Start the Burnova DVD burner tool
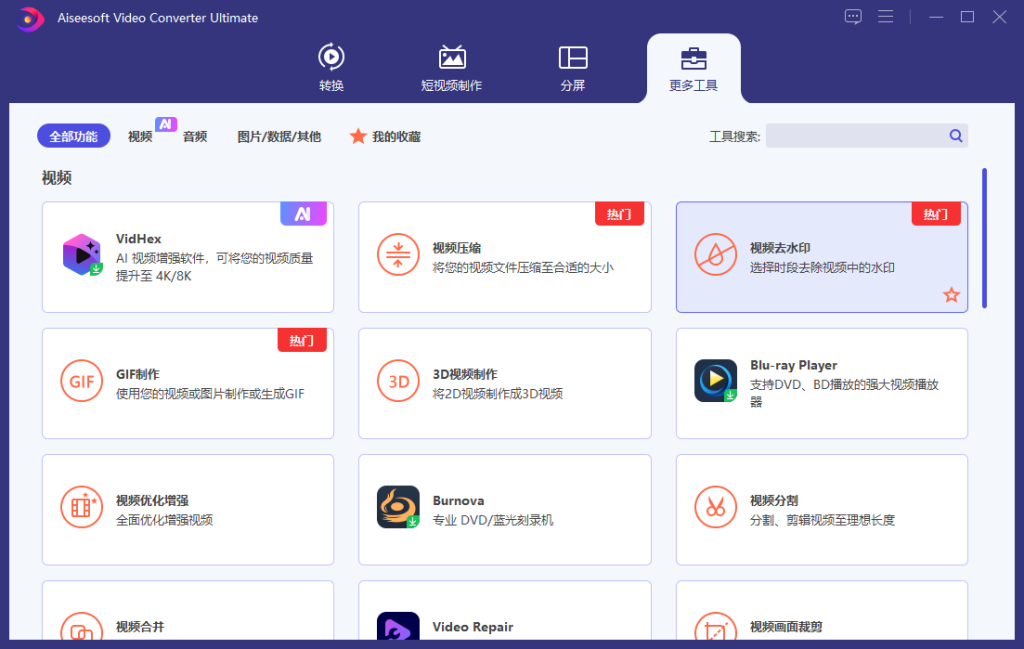 pos(504,509)
